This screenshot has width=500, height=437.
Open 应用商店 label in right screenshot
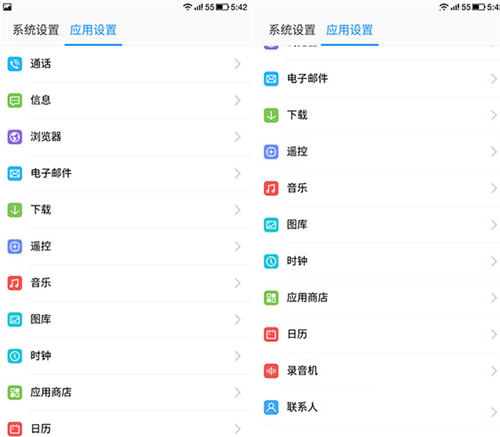(307, 298)
